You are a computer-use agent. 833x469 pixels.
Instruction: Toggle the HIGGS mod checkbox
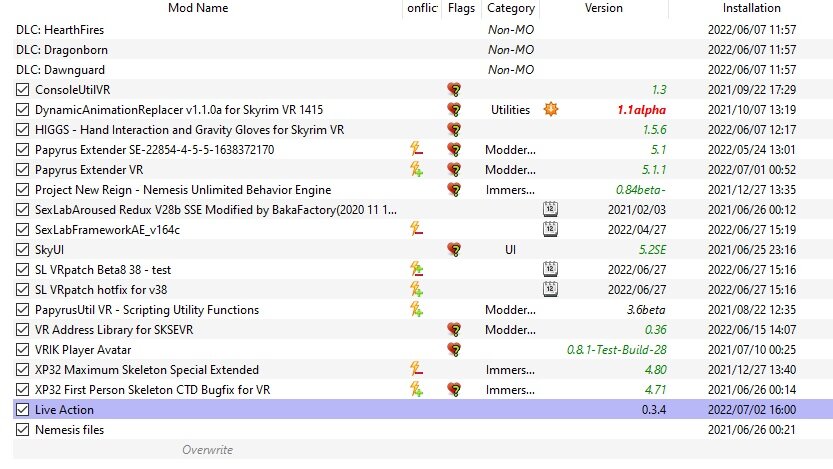22,130
